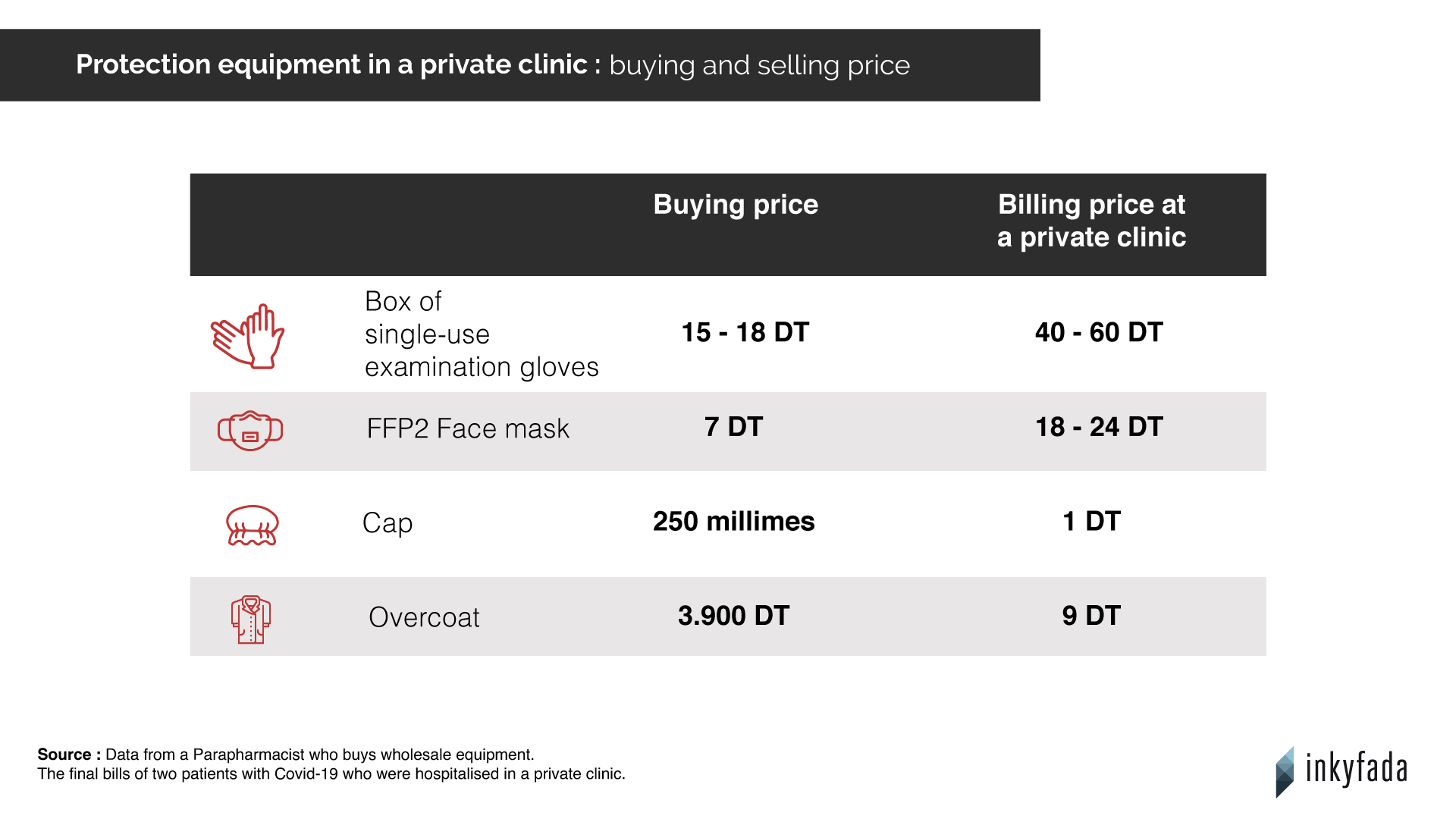The width and height of the screenshot is (1456, 819).
Task: Click the FFP2 face mask icon
Action: [250, 430]
